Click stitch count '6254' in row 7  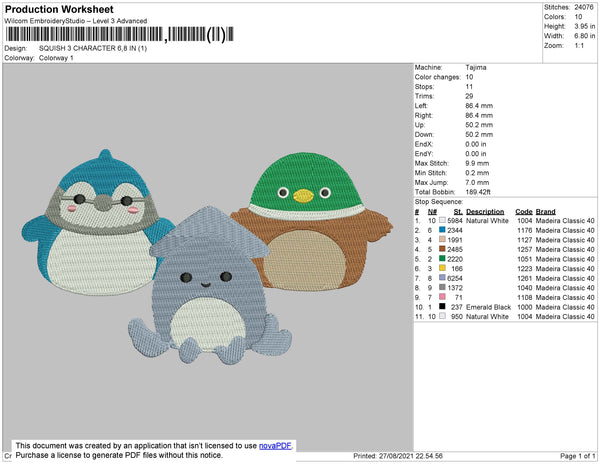click(455, 278)
